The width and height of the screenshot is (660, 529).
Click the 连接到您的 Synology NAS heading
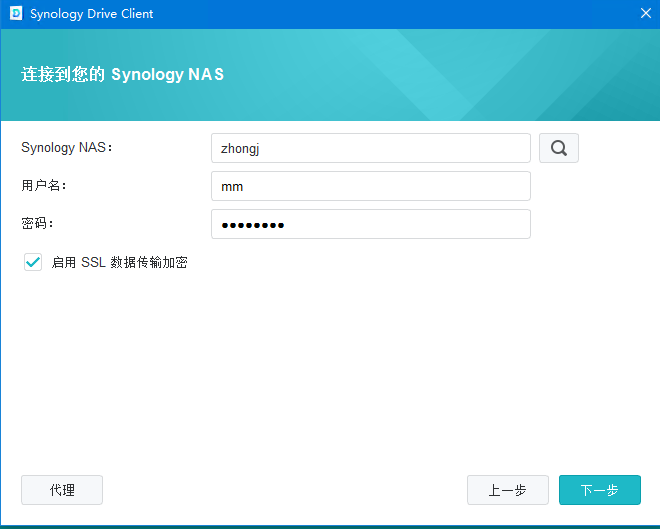click(x=122, y=74)
